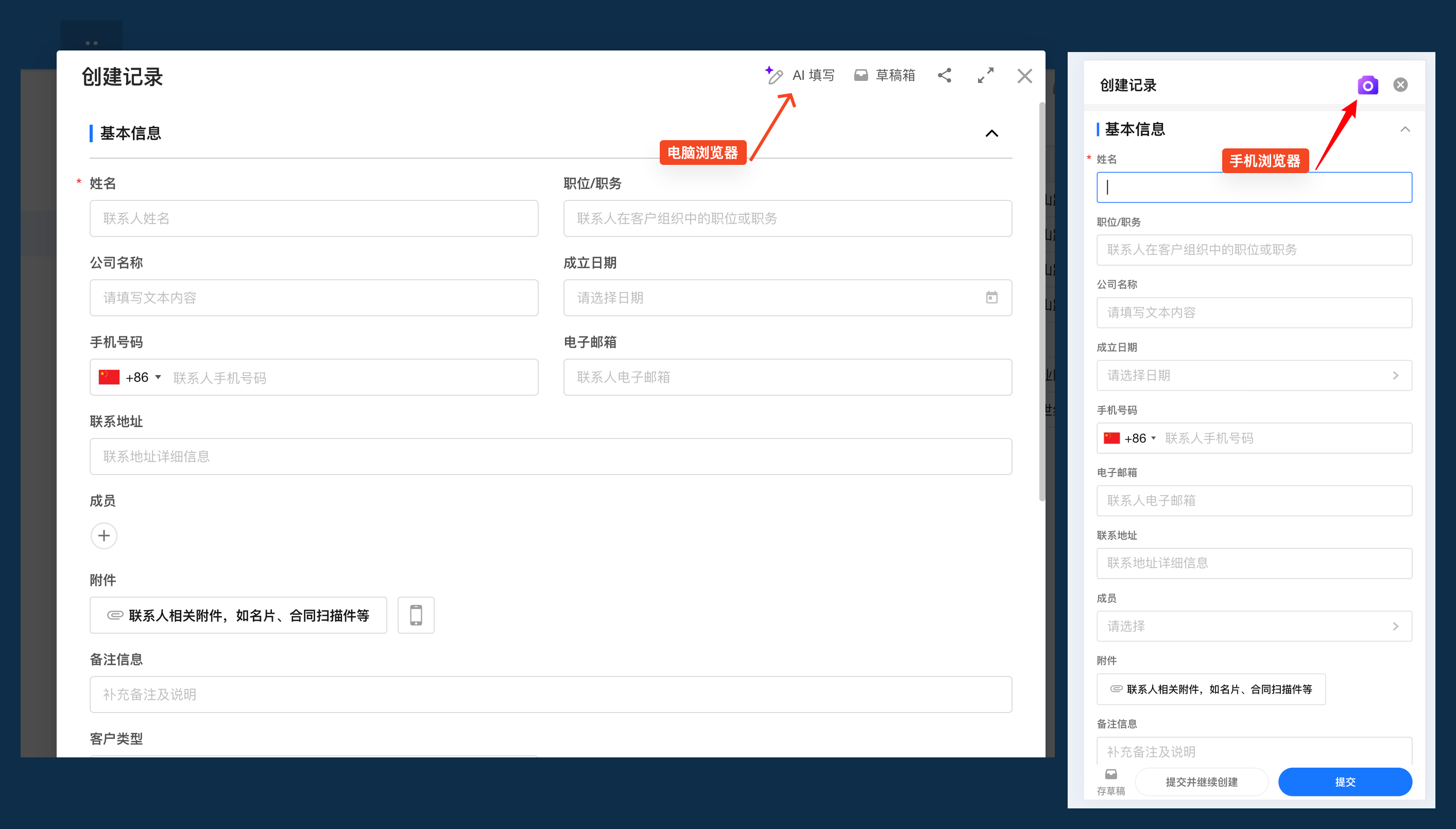Click the desktop attachment upload button
Viewport: 1456px width, 829px height.
pos(238,615)
